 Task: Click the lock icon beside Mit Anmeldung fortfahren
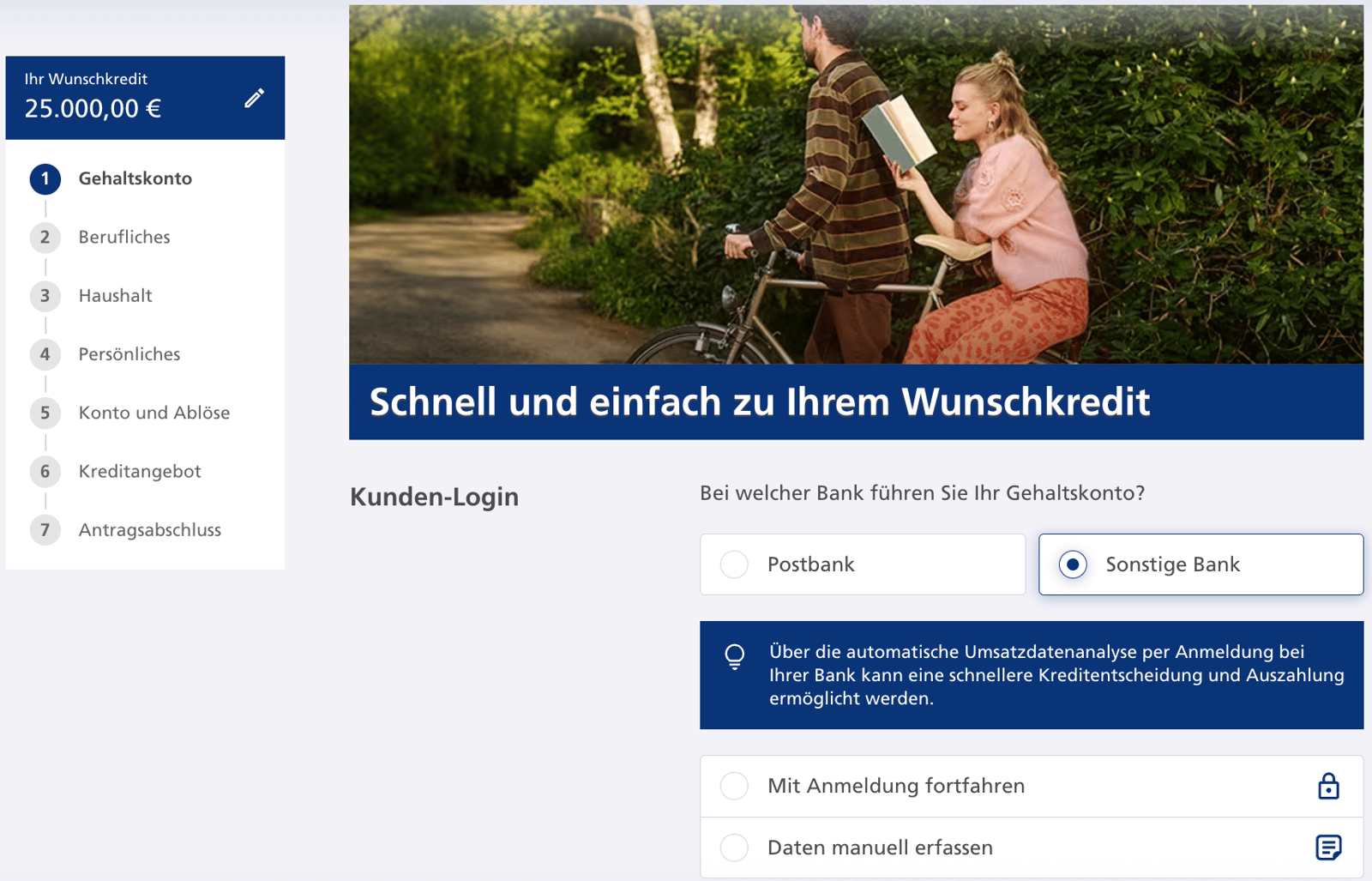coord(1328,786)
